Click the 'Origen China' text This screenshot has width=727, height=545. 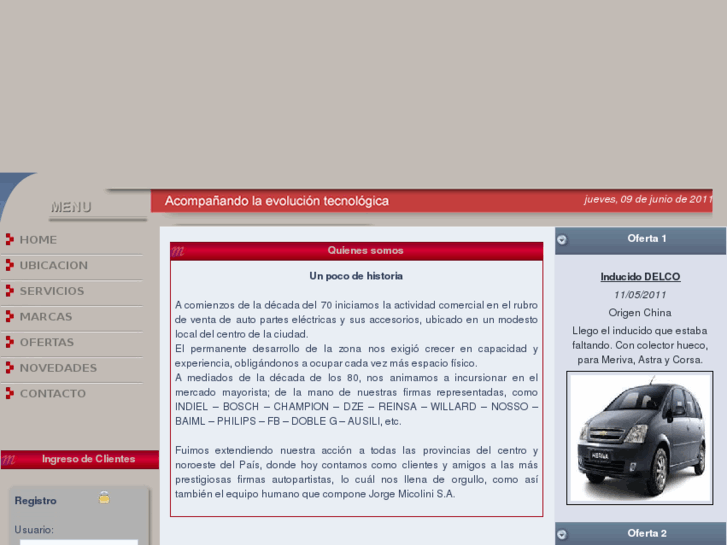coord(640,313)
